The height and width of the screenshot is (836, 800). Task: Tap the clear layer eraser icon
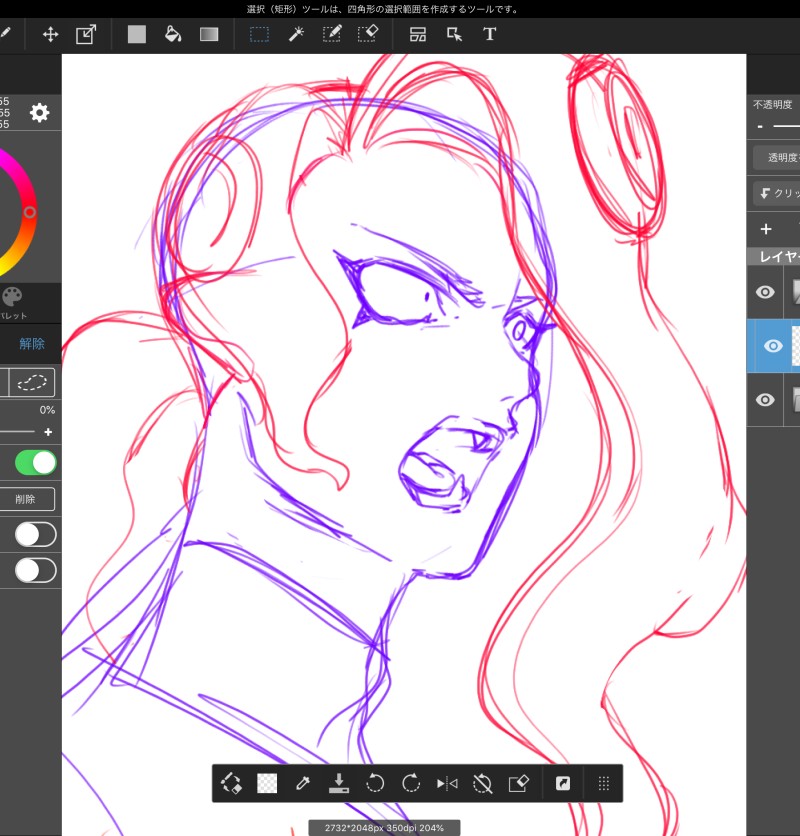tap(519, 783)
